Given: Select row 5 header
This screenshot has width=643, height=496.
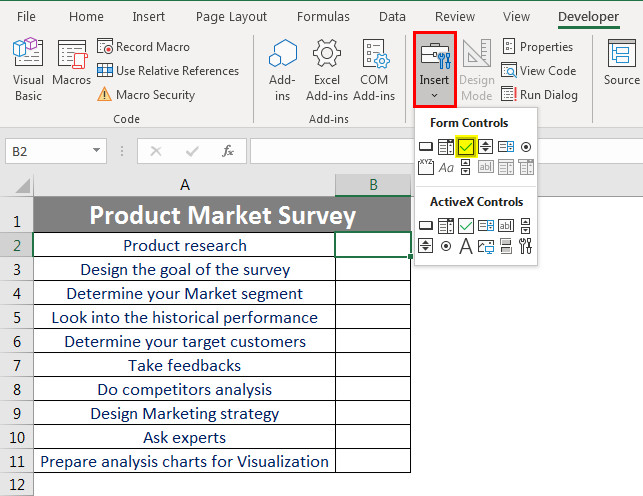Looking at the screenshot, I should (x=16, y=317).
